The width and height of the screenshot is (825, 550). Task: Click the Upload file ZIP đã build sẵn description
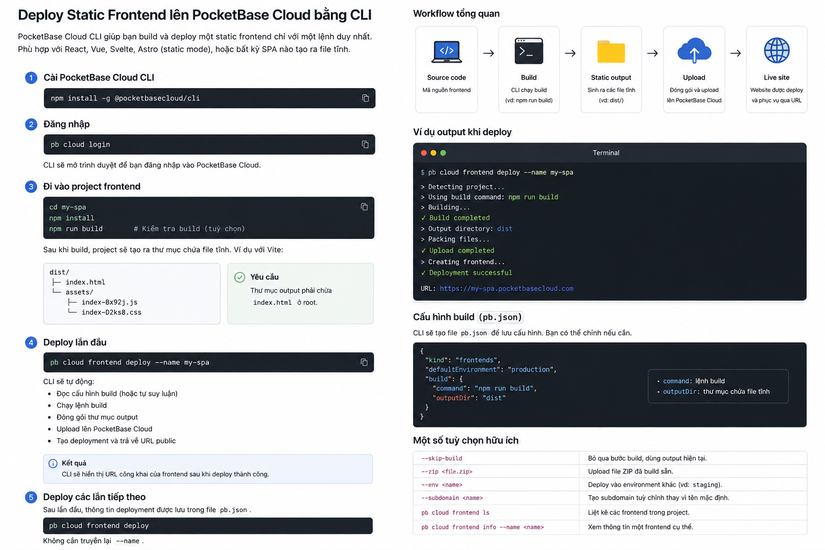630,471
